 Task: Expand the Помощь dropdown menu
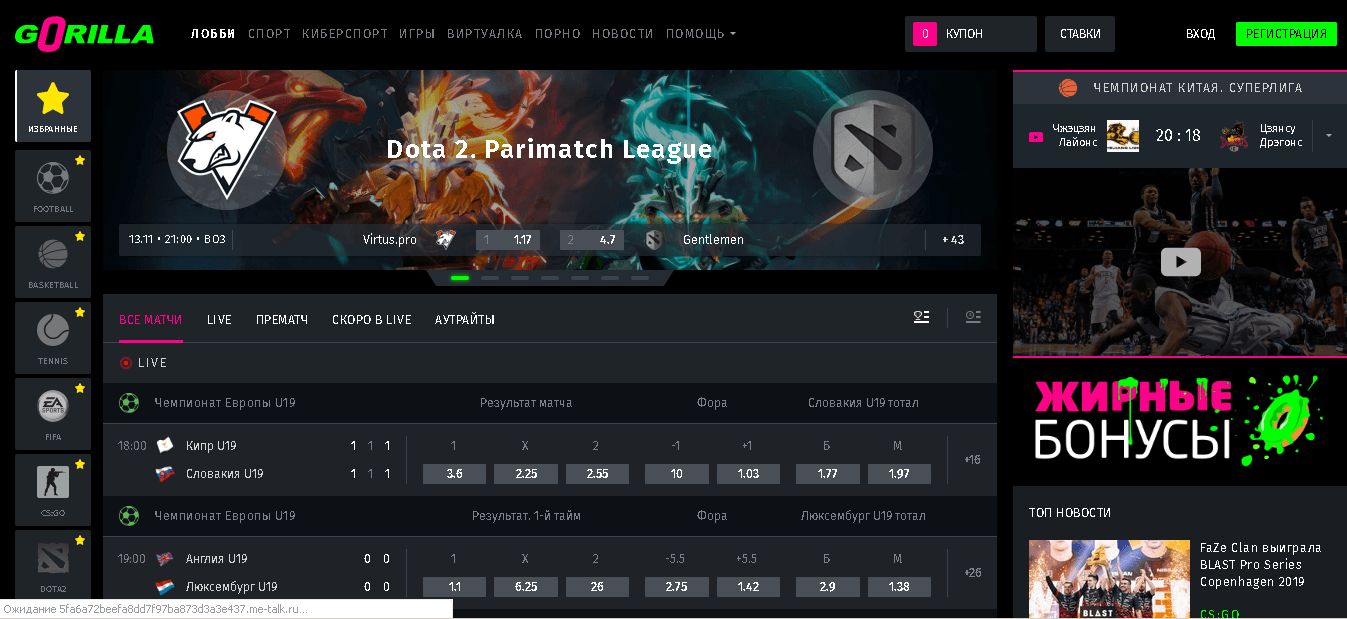pyautogui.click(x=700, y=34)
